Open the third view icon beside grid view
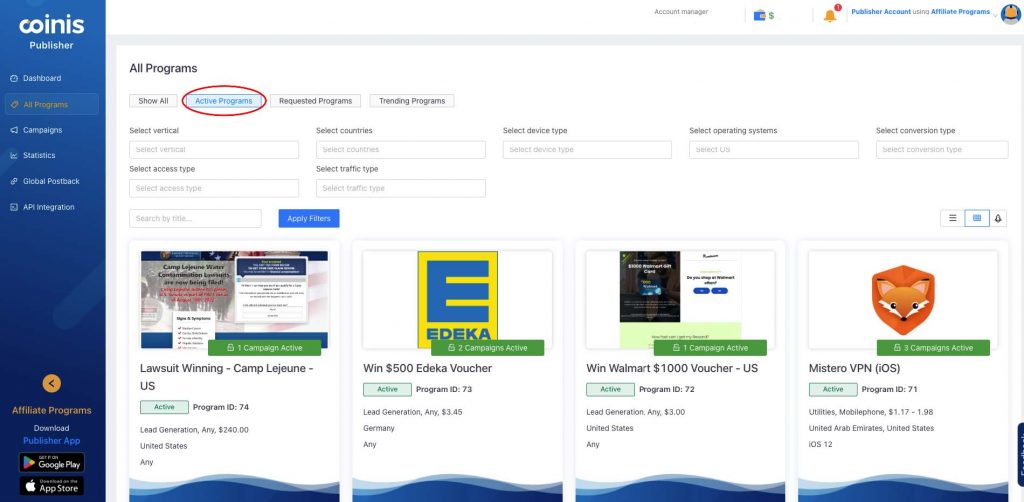This screenshot has height=502, width=1024. tap(998, 218)
